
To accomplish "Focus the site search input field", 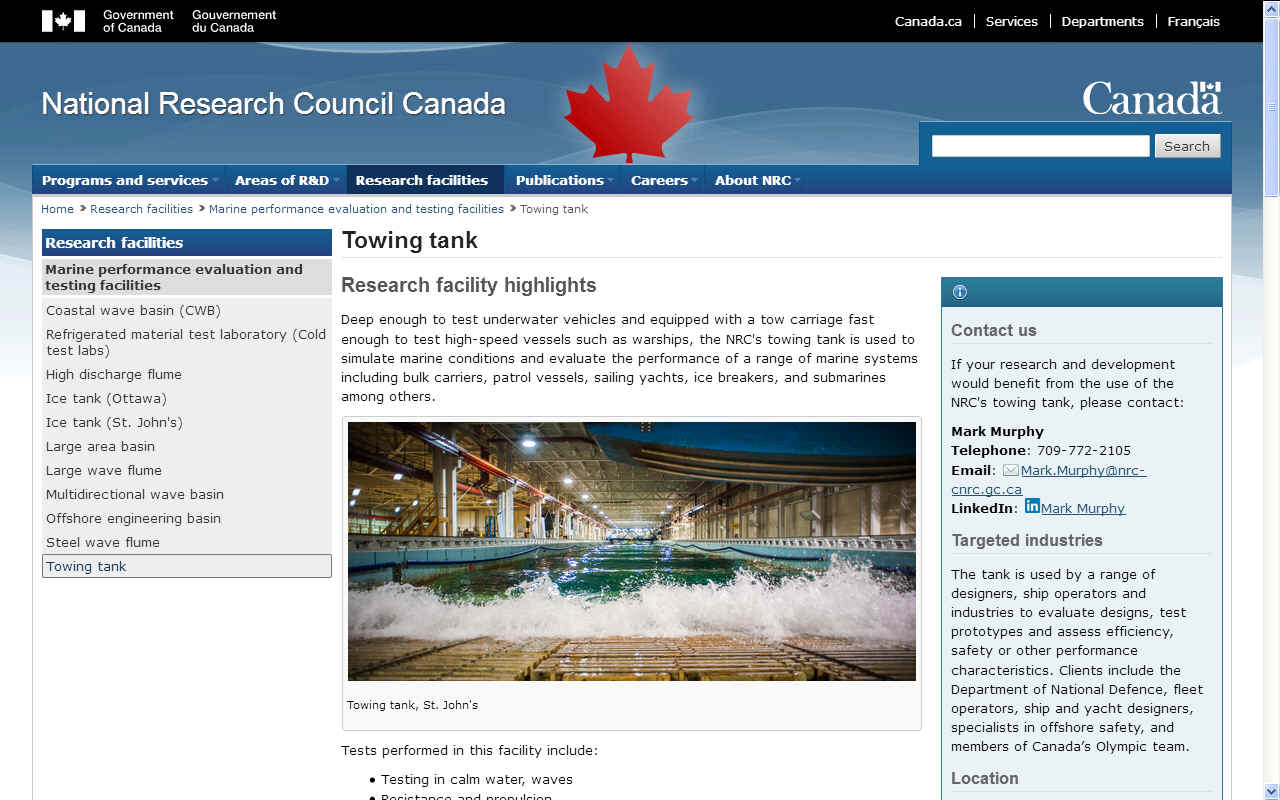I will (x=1040, y=146).
